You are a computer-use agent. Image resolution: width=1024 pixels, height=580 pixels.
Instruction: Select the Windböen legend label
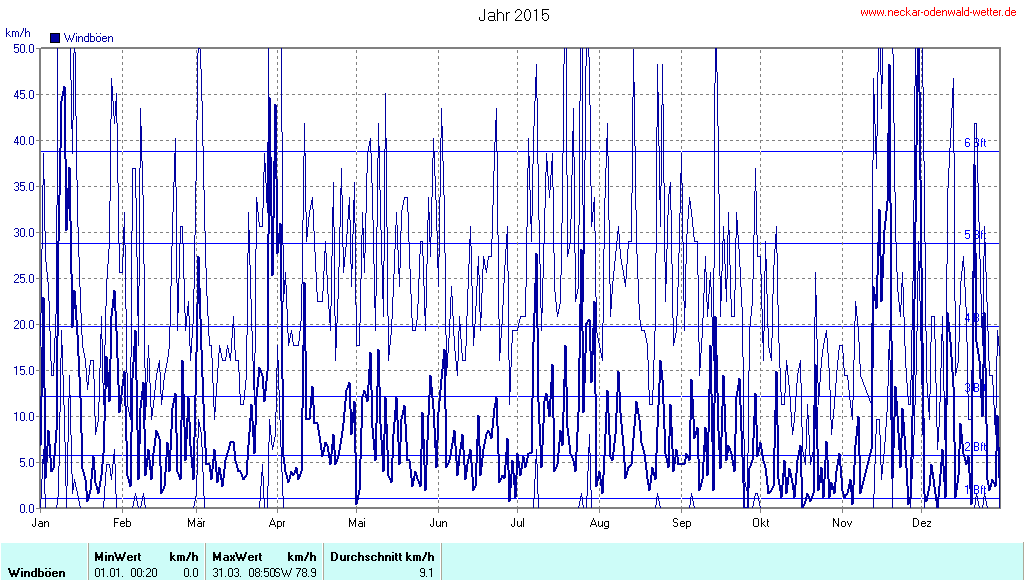(88, 38)
